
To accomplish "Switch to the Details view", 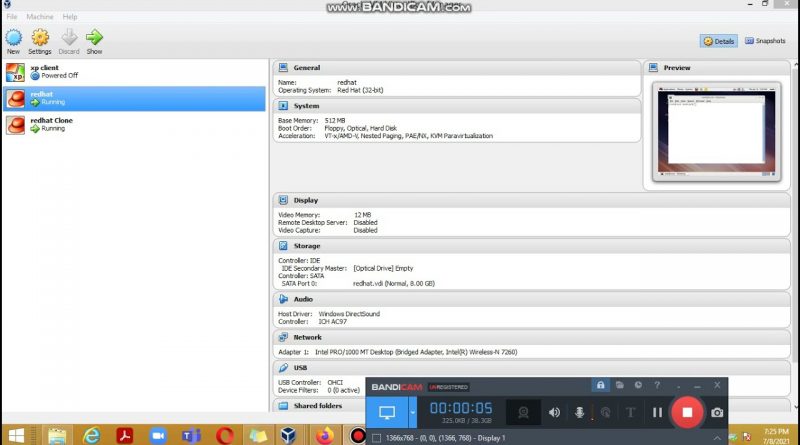I will coord(718,41).
